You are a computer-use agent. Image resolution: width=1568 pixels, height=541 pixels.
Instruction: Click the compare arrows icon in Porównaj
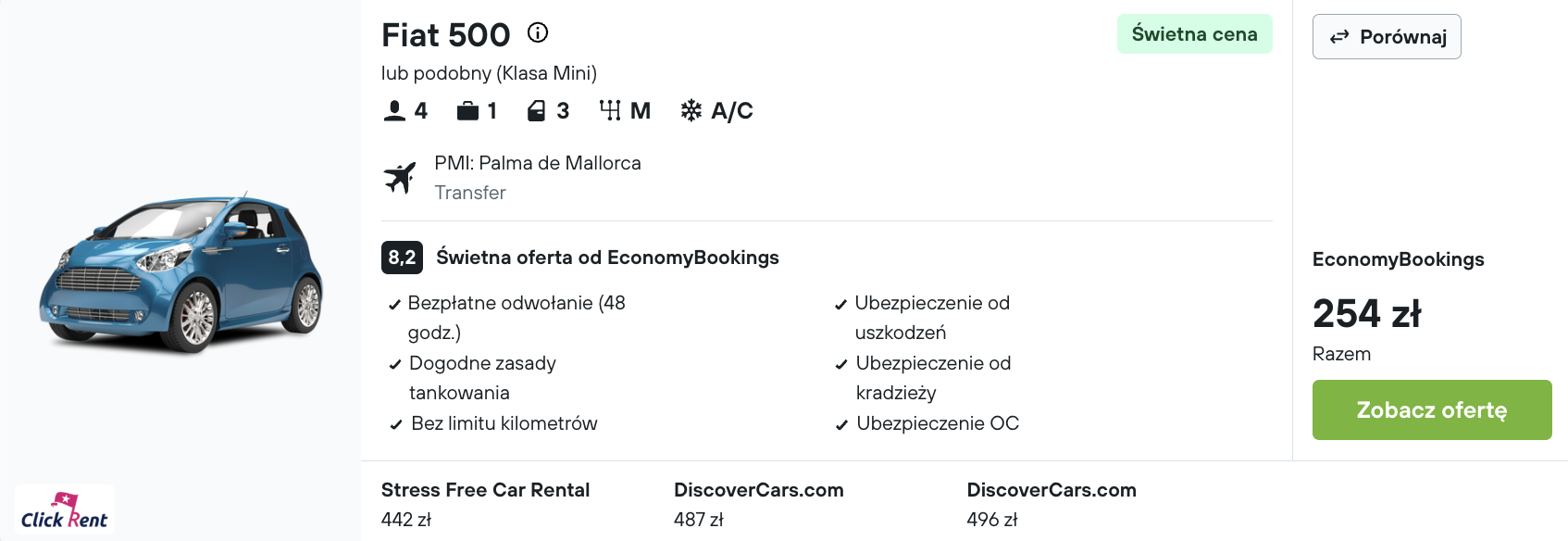point(1339,37)
